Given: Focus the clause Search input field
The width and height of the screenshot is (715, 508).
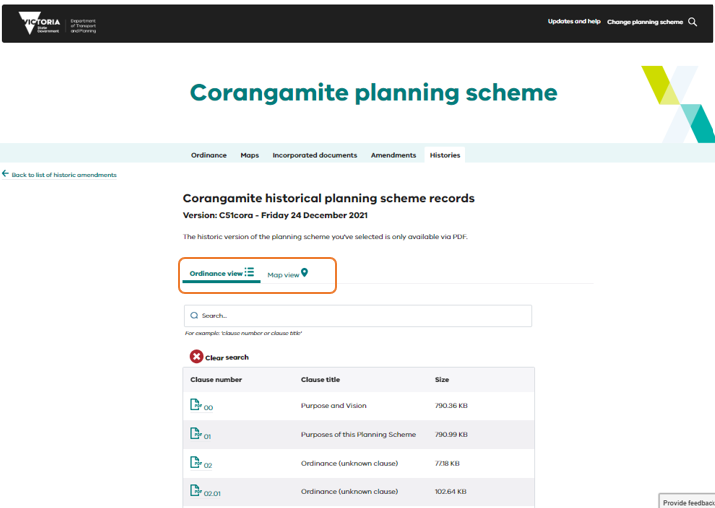Looking at the screenshot, I should pos(358,316).
